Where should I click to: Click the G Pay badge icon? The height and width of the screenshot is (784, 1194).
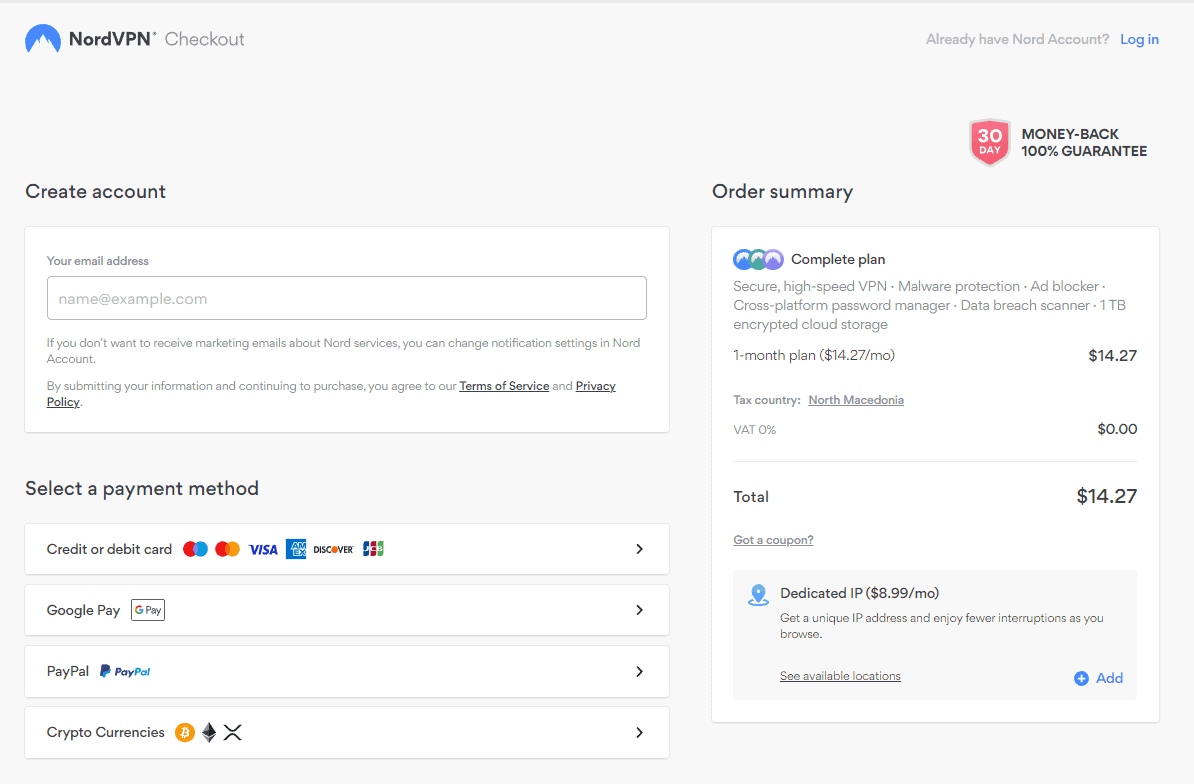coord(148,610)
